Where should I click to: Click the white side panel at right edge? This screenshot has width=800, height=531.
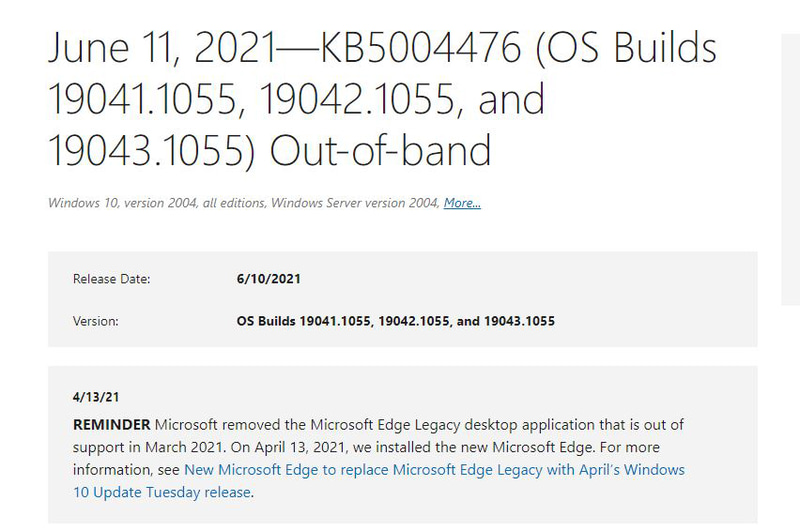[790, 150]
